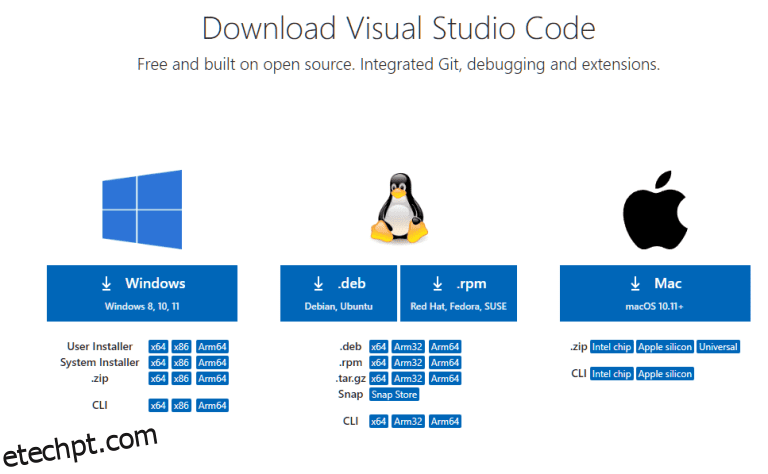The width and height of the screenshot is (768, 474).
Task: Select x64 for Windows User Installer
Action: click(x=158, y=347)
